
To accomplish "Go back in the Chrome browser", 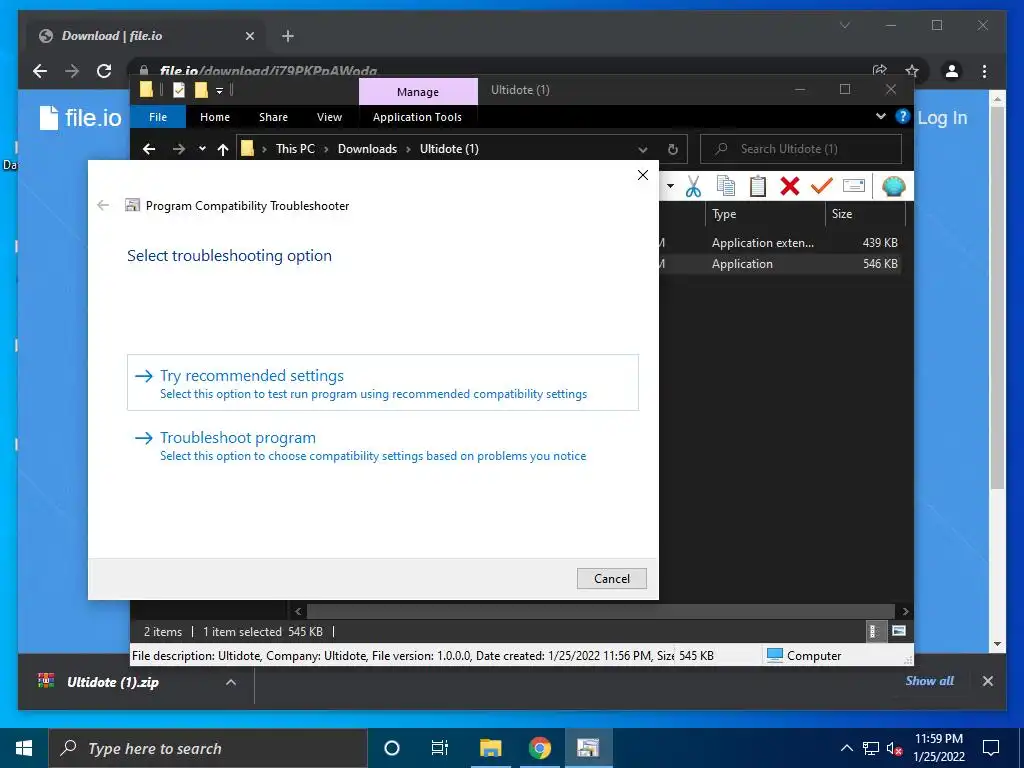I will pyautogui.click(x=40, y=71).
